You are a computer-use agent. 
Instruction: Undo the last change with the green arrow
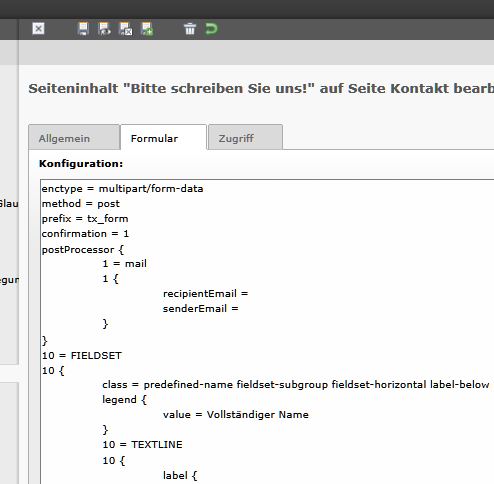click(x=211, y=29)
